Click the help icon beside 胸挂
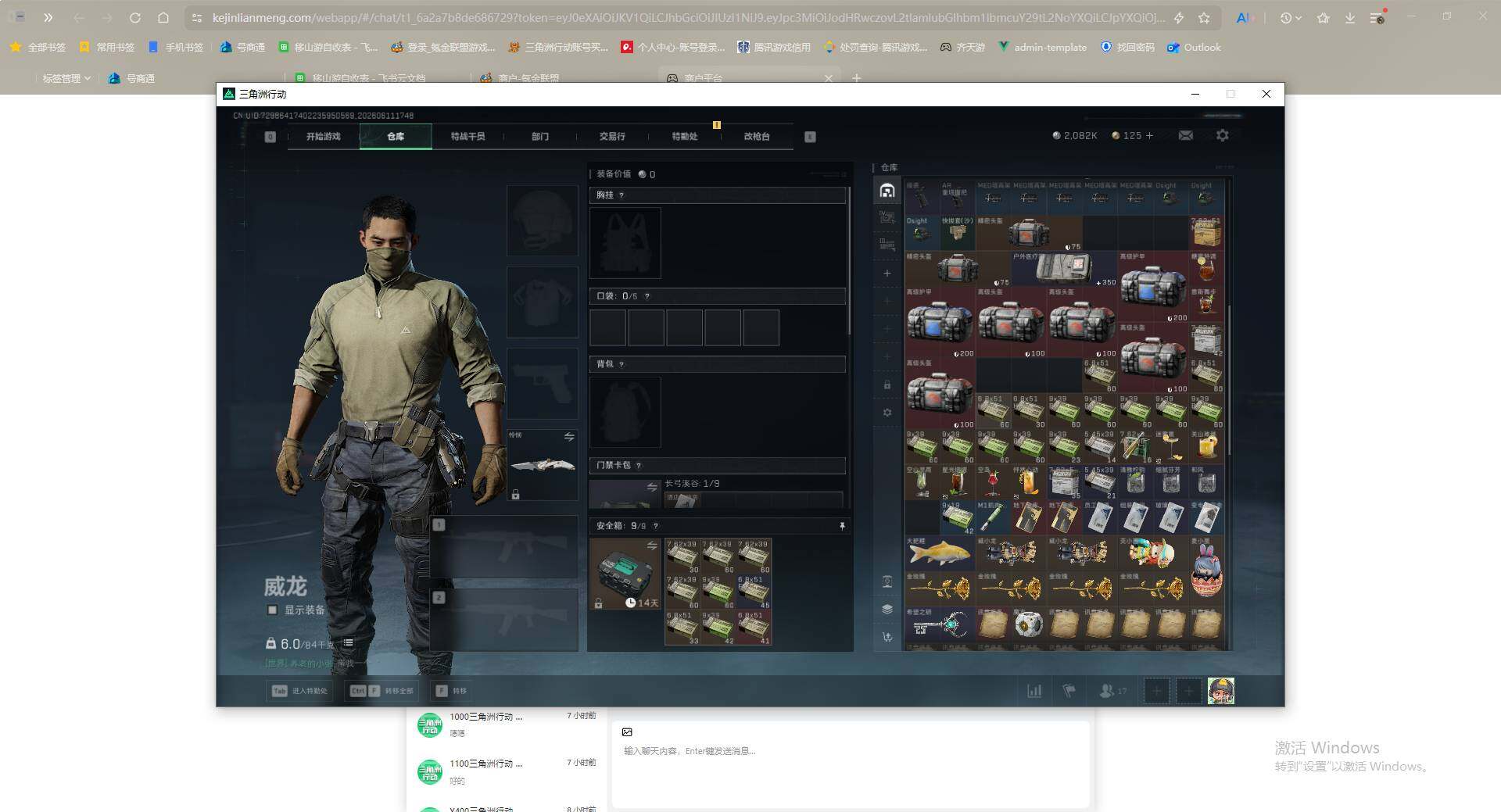Screen dimensions: 1501x812 tap(622, 195)
